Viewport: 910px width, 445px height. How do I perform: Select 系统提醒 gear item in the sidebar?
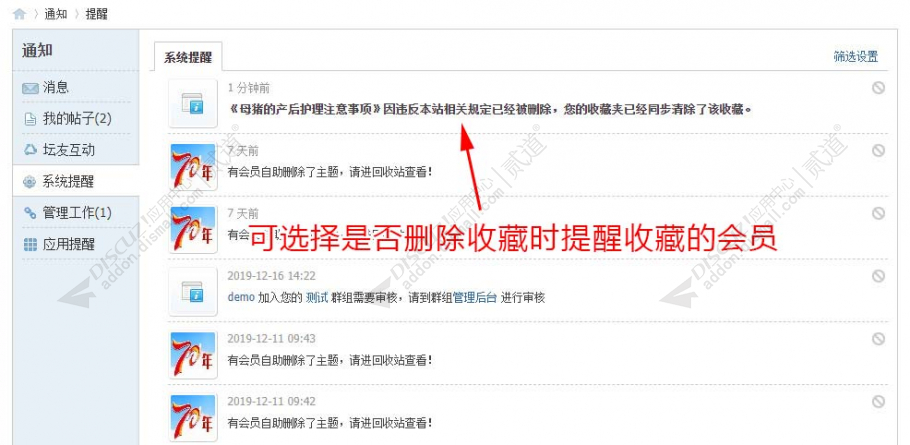tap(58, 182)
